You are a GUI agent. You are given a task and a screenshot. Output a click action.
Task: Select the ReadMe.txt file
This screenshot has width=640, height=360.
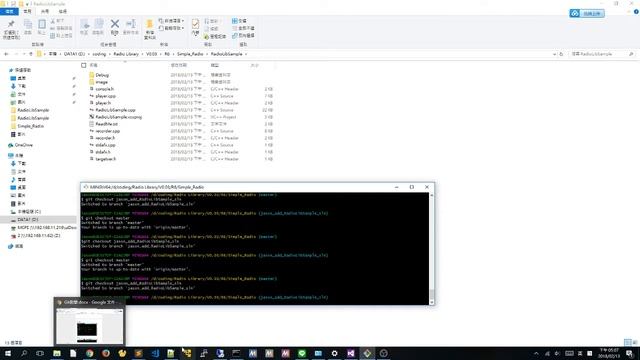point(107,124)
